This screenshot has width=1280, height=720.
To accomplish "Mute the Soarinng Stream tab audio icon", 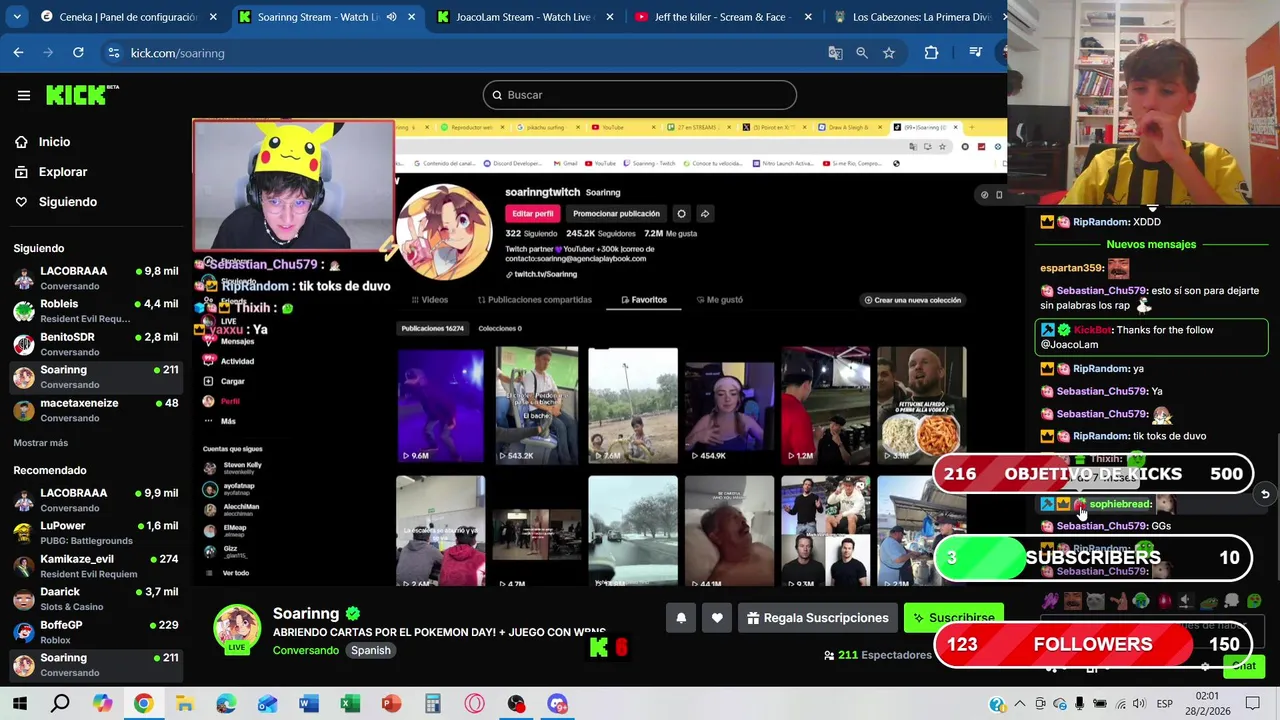I will (391, 17).
